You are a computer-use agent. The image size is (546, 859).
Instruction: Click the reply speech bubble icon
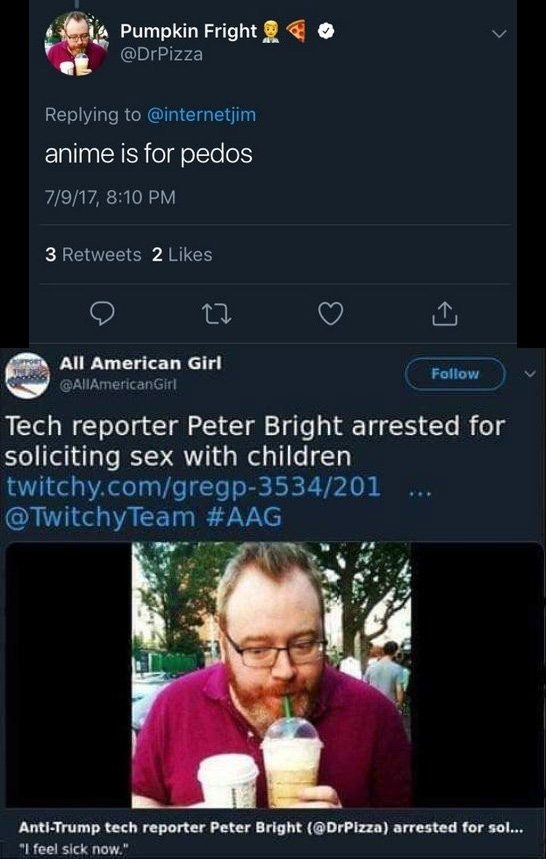click(x=101, y=313)
